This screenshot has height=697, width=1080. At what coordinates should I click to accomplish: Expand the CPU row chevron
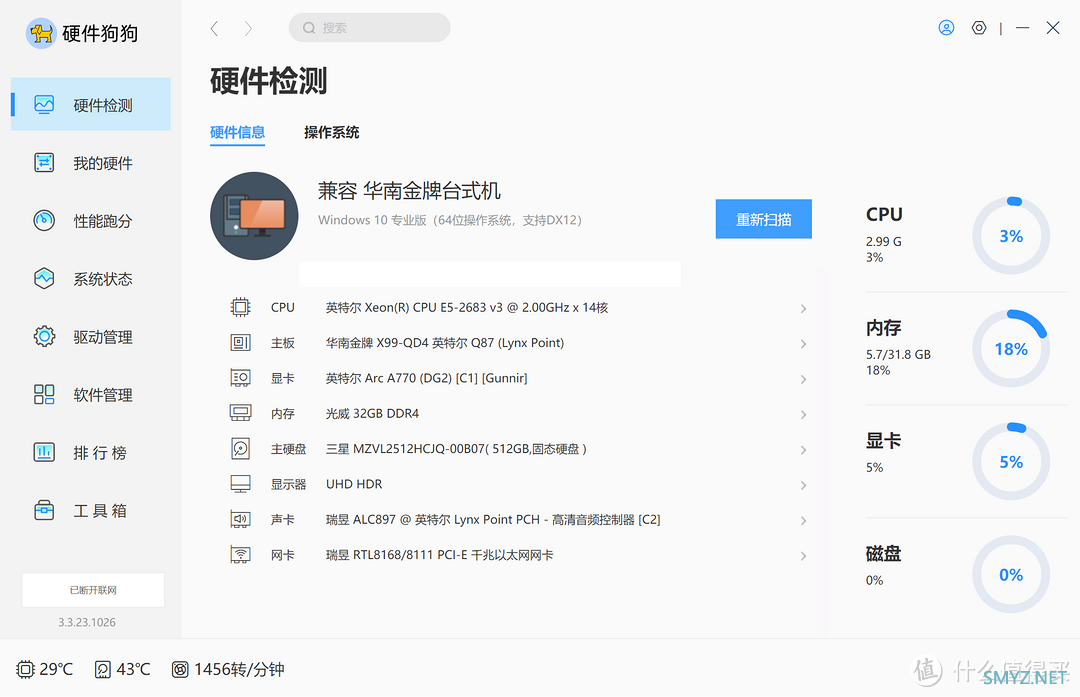tap(803, 308)
